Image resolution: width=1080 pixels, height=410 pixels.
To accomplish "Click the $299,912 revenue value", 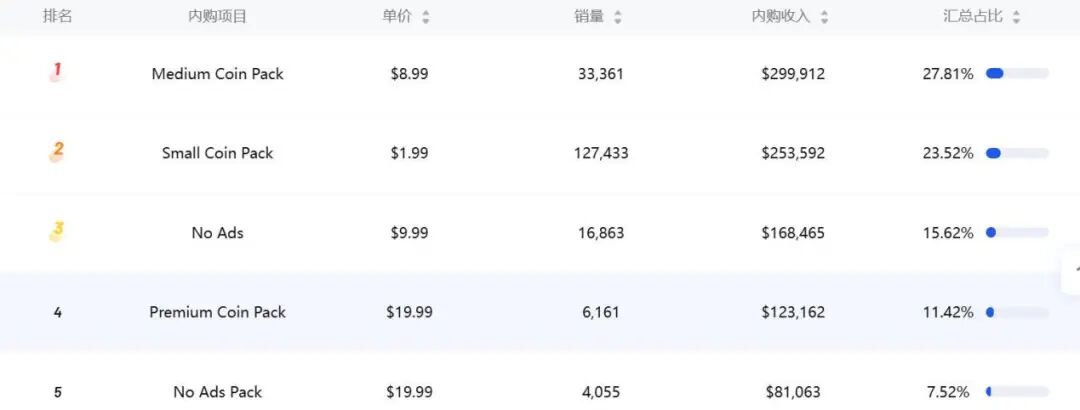I will [x=793, y=74].
